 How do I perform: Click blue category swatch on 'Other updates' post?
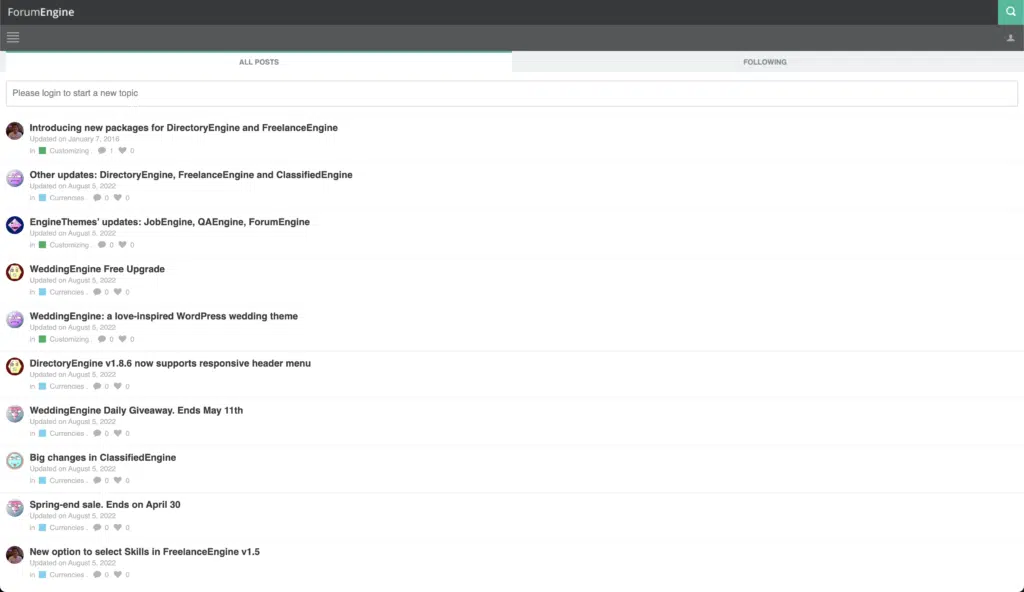[x=42, y=198]
